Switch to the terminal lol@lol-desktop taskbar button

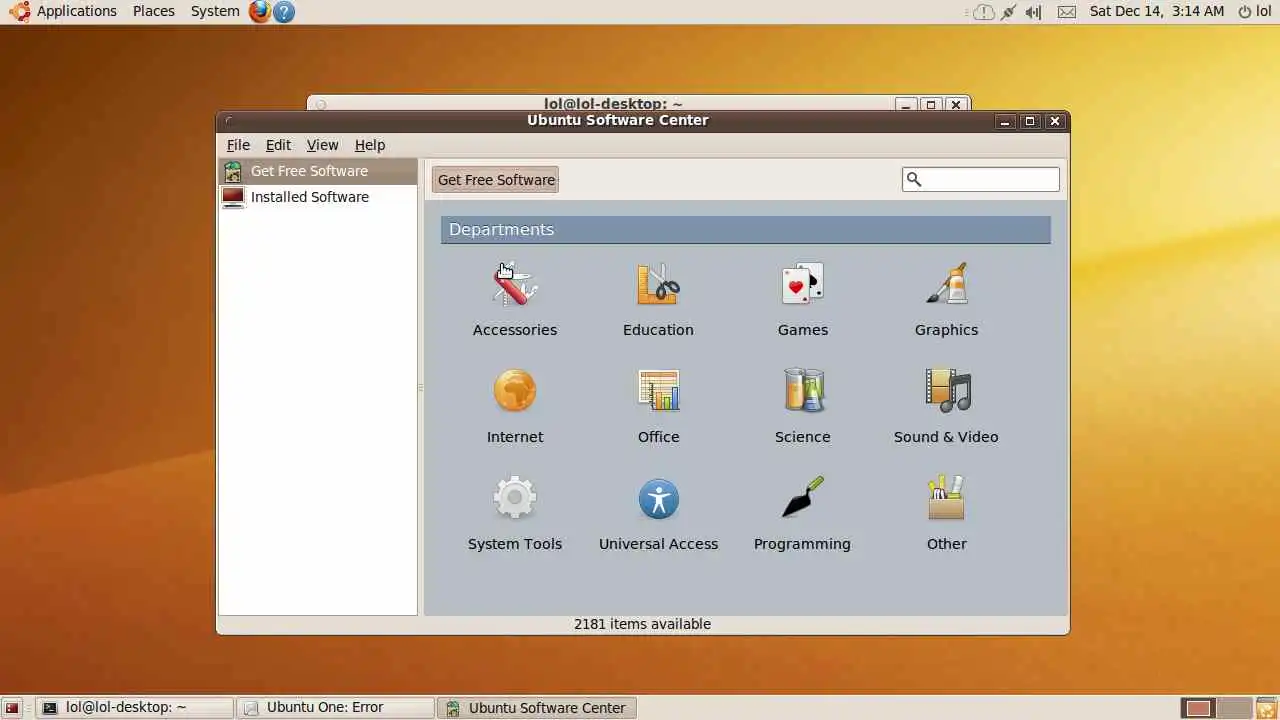(x=134, y=708)
